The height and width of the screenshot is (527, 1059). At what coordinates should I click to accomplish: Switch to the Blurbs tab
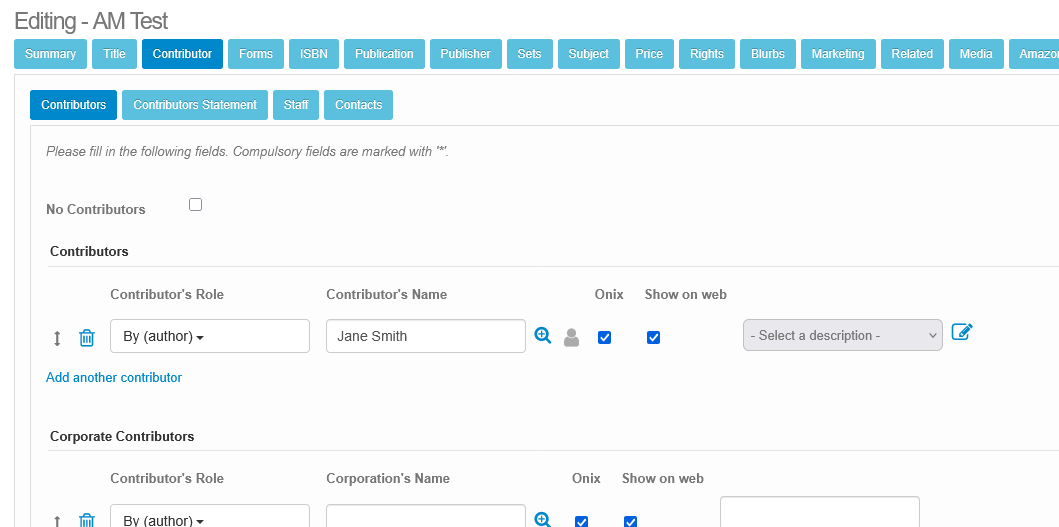pyautogui.click(x=768, y=54)
